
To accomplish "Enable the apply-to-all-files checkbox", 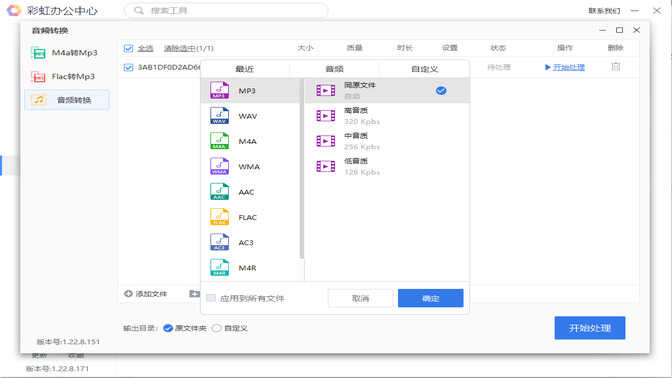I will point(211,298).
